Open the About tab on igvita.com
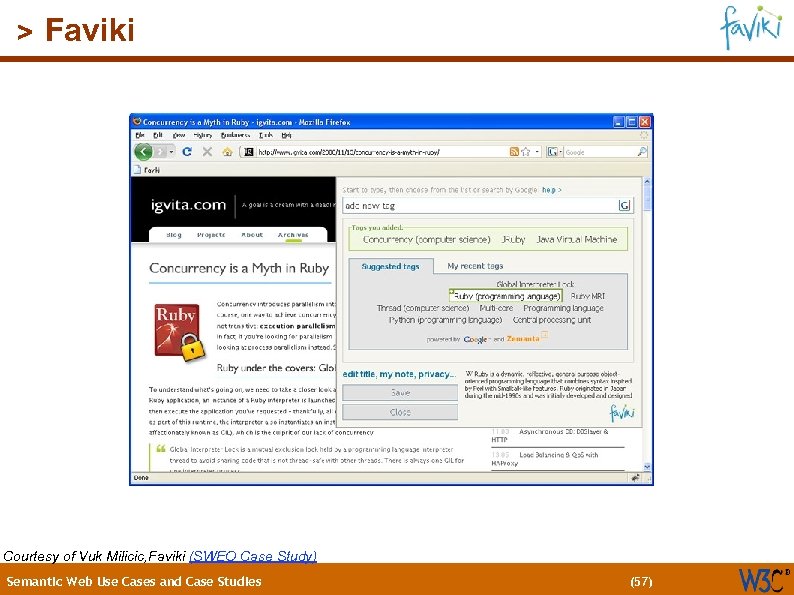794x595 pixels. pyautogui.click(x=252, y=234)
